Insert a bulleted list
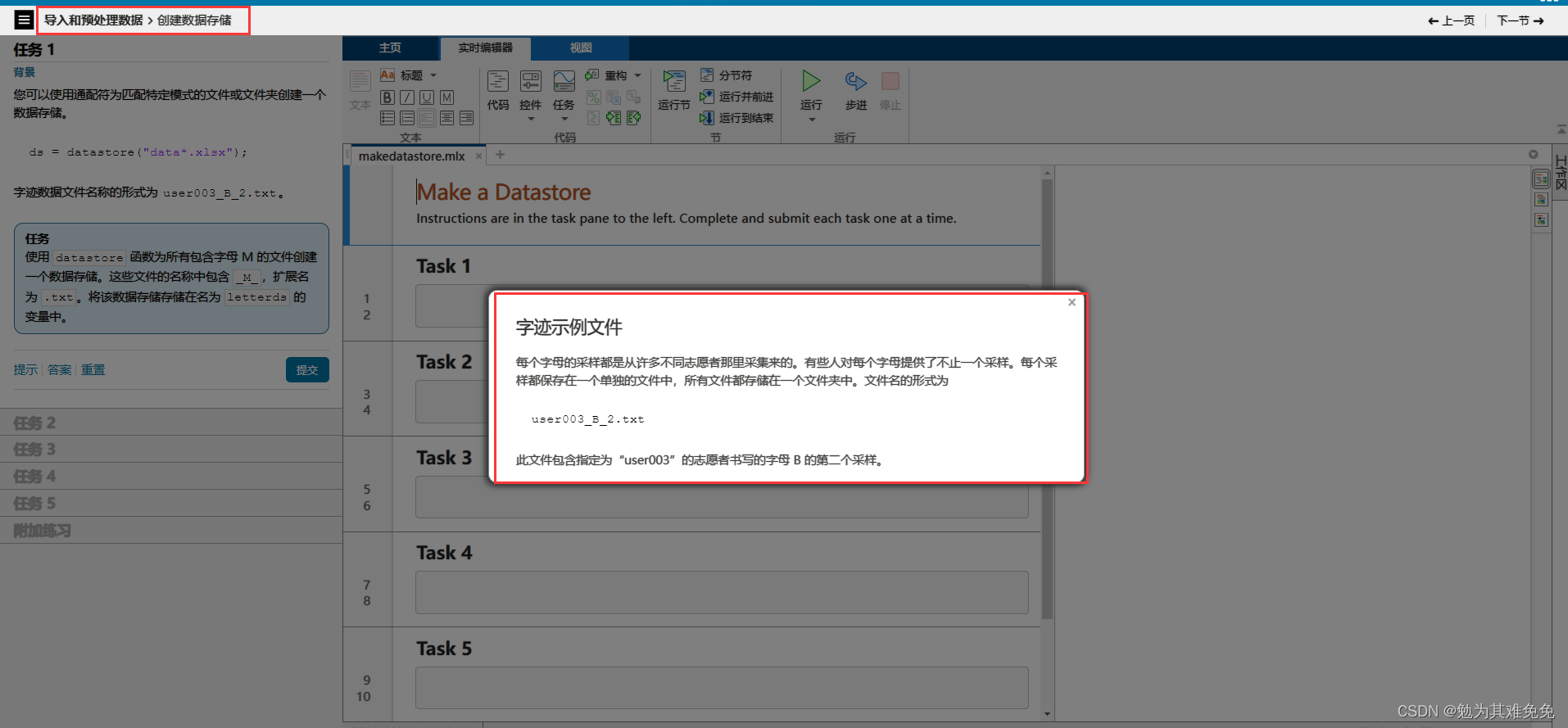 387,118
